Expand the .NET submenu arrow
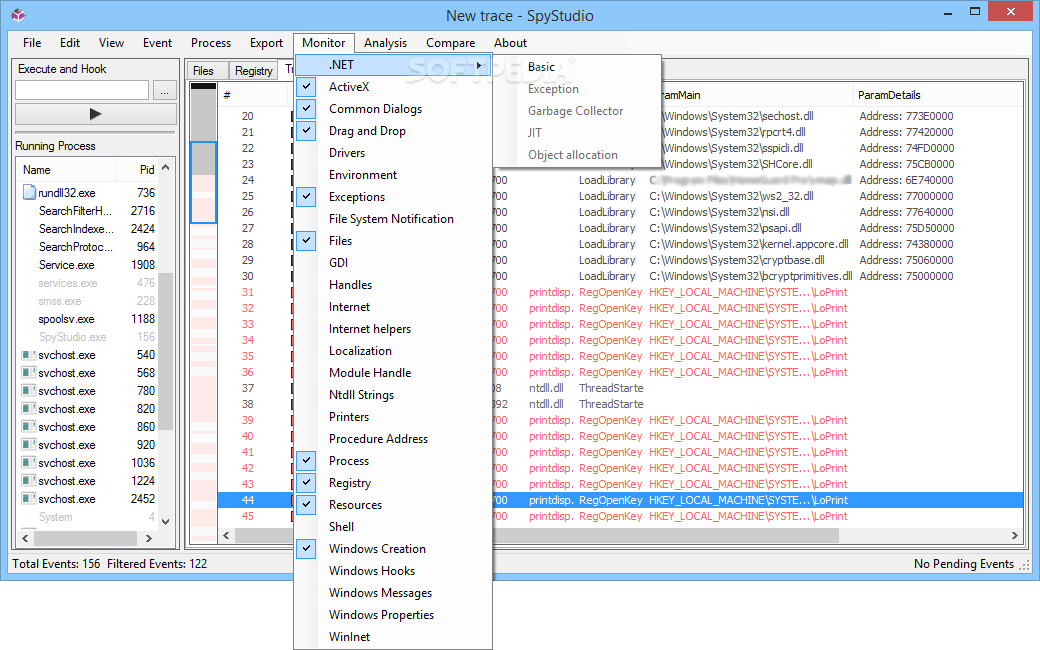Viewport: 1040px width, 650px height. click(479, 65)
